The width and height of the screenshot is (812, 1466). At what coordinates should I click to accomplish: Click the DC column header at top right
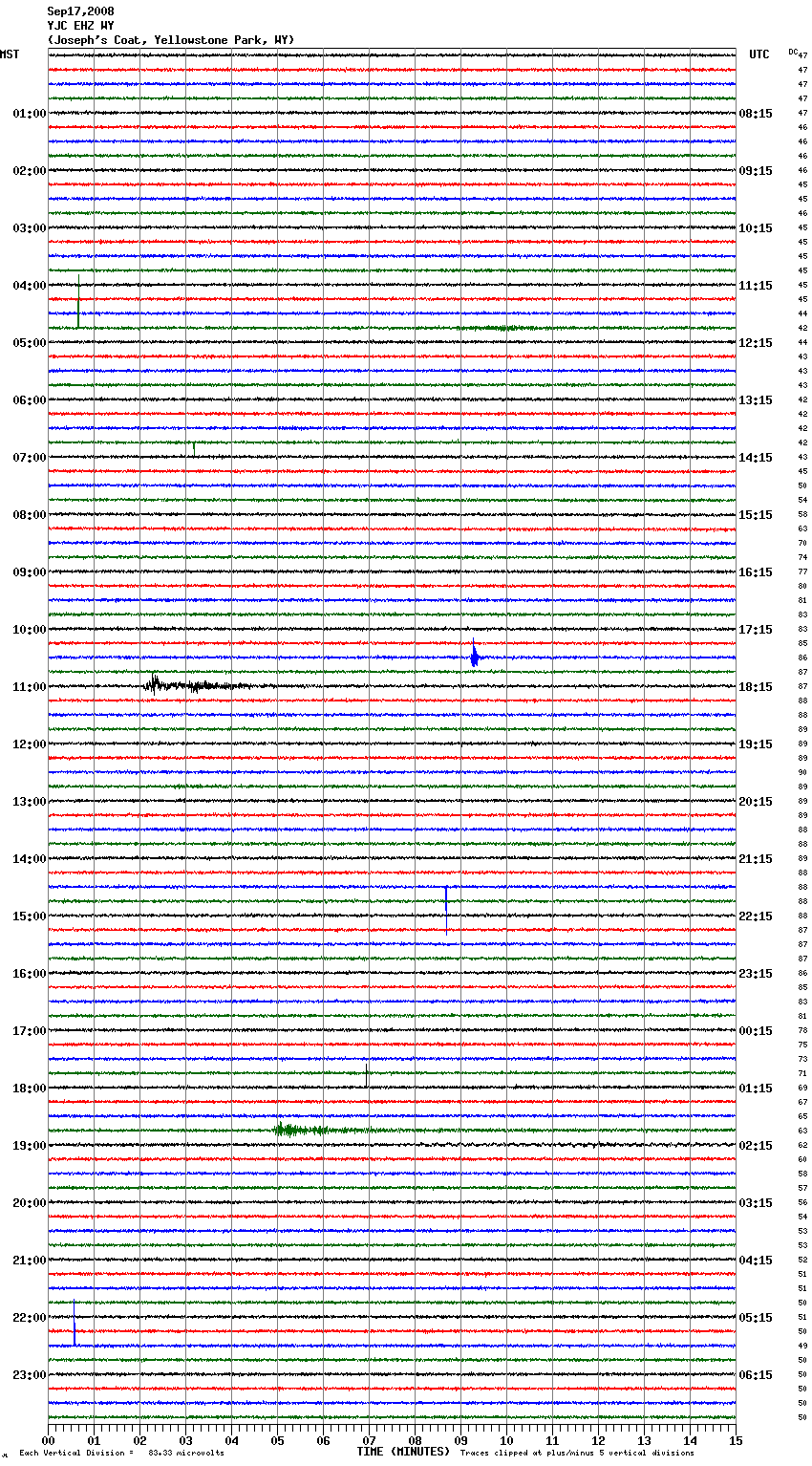(x=793, y=52)
